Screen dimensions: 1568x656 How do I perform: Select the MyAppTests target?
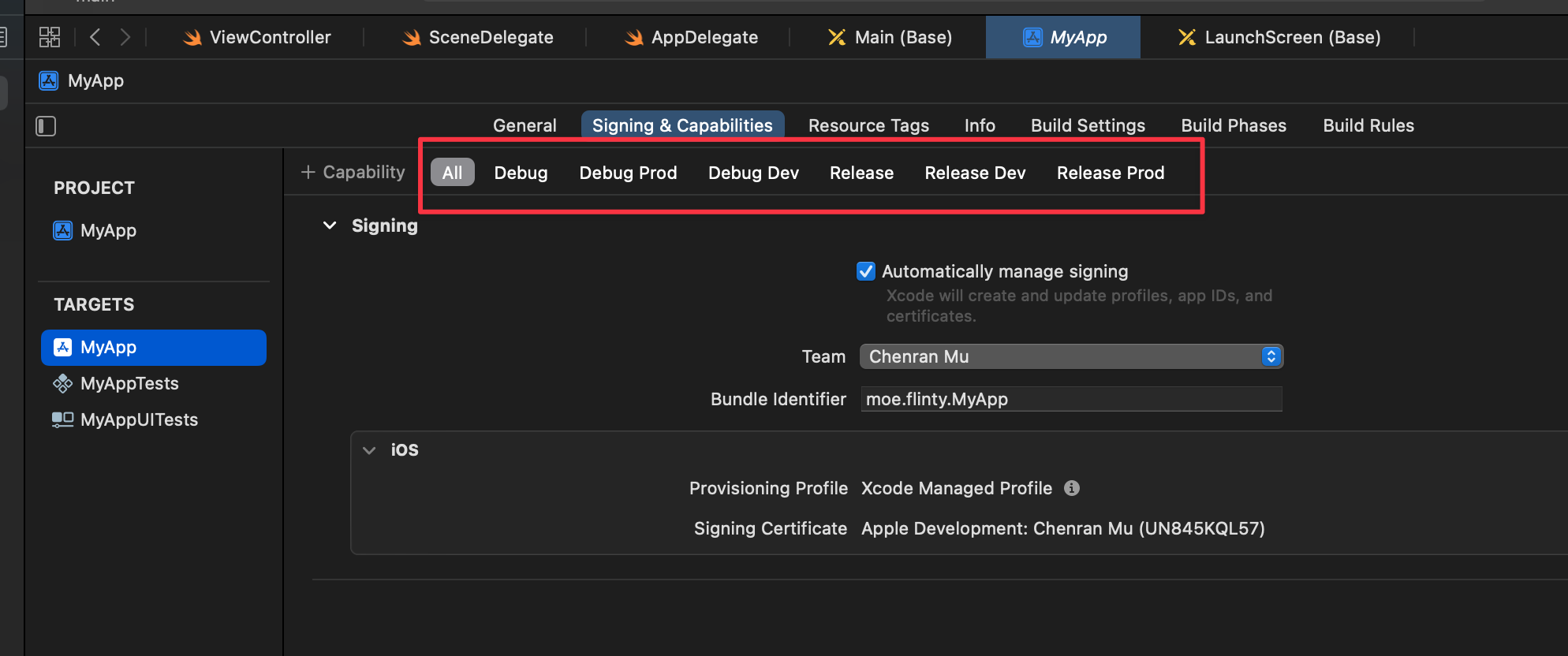tap(129, 383)
